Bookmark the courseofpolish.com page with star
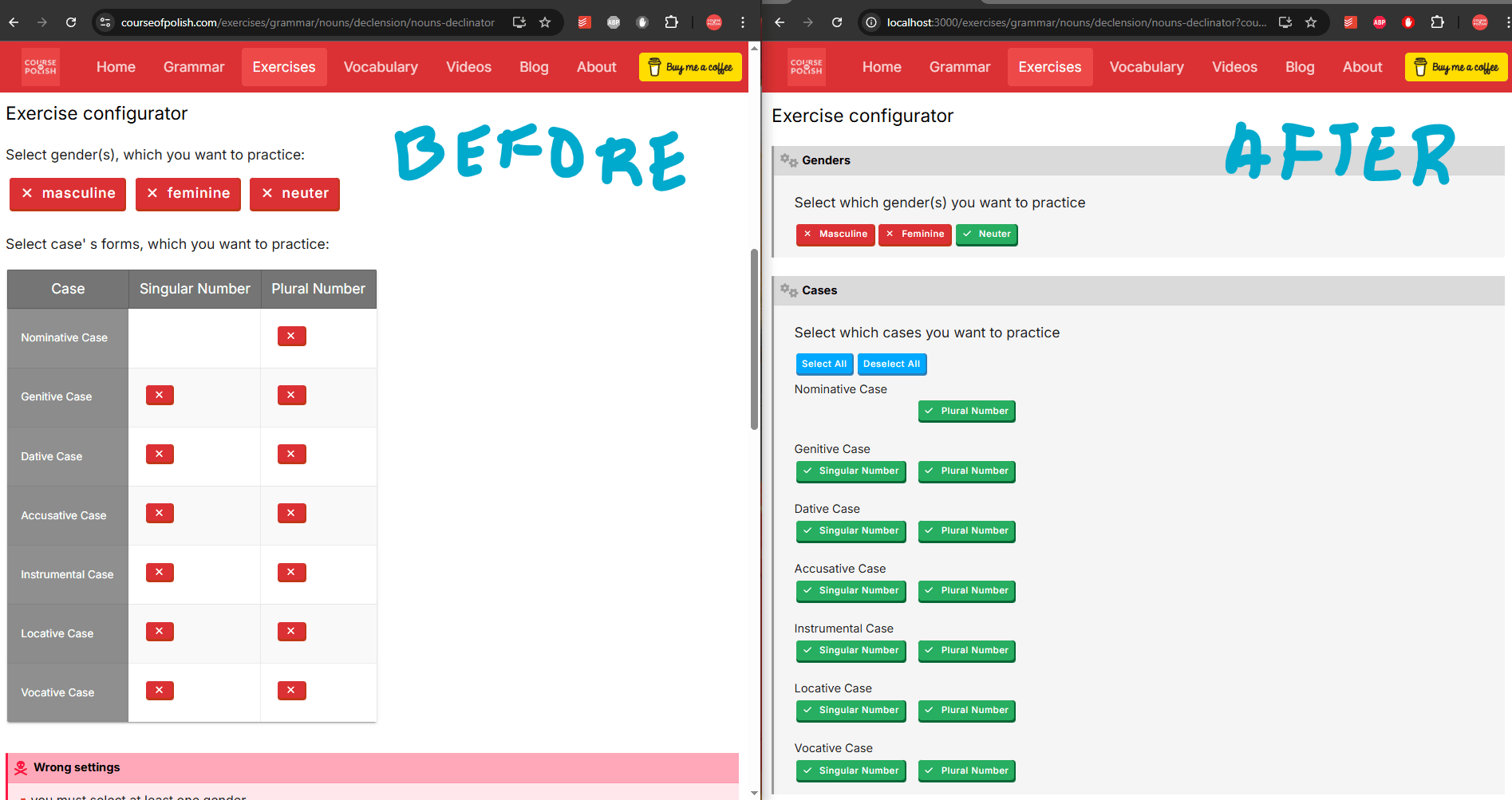This screenshot has width=1512, height=800. pyautogui.click(x=545, y=22)
